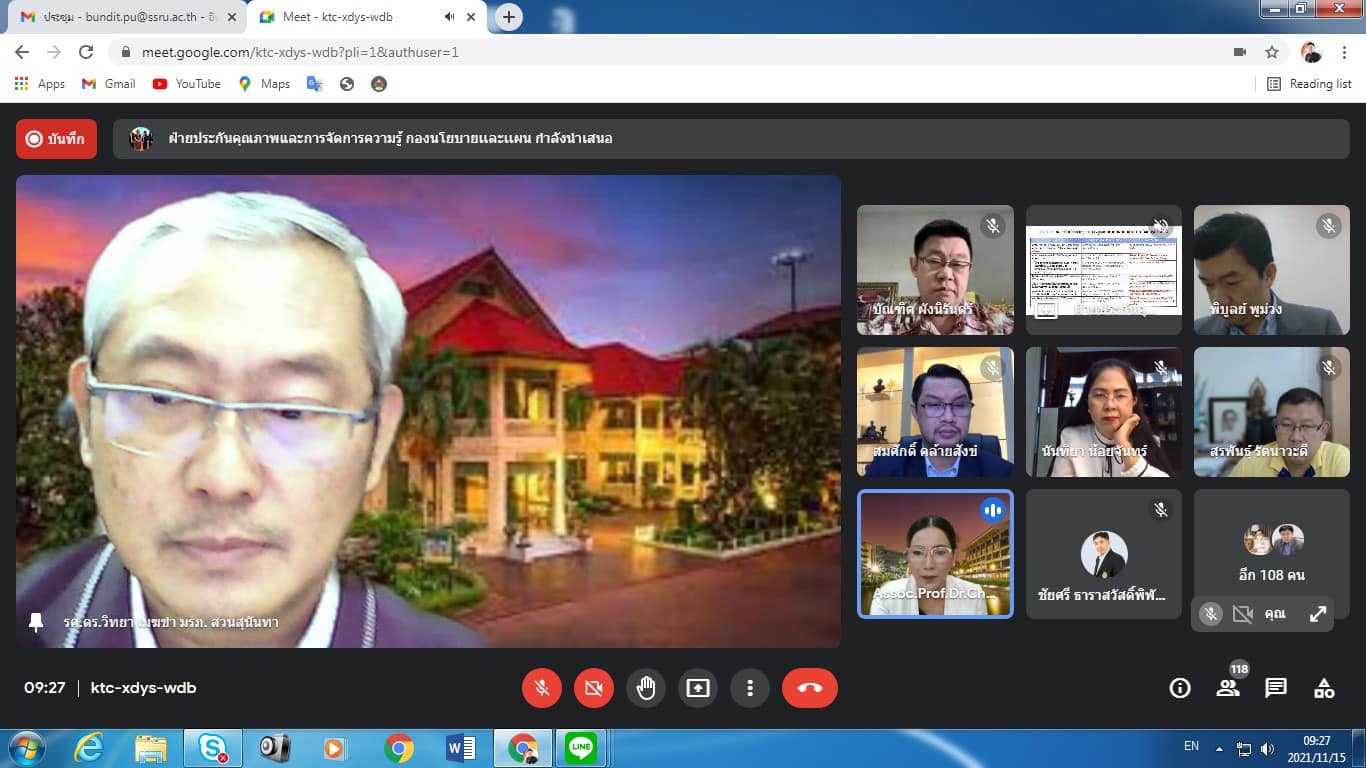This screenshot has width=1366, height=768.
Task: Raise hand in the meeting
Action: pyautogui.click(x=646, y=688)
